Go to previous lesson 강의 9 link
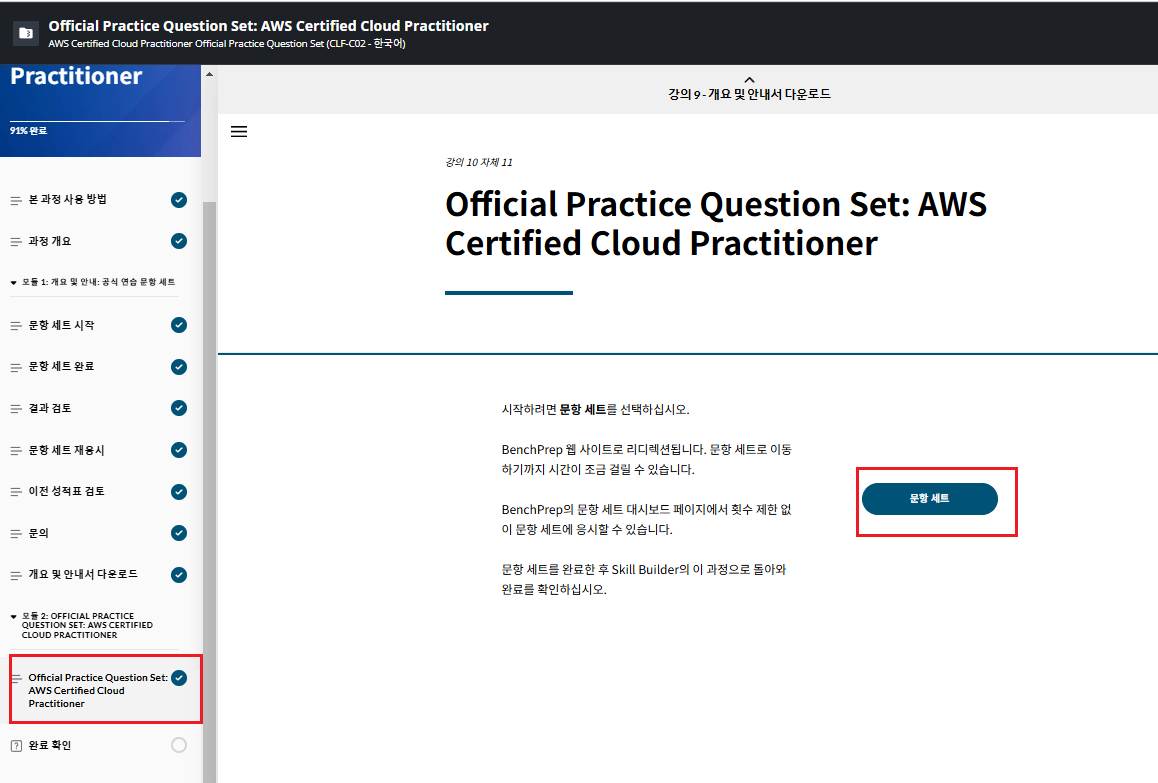The height and width of the screenshot is (783, 1158). point(749,94)
